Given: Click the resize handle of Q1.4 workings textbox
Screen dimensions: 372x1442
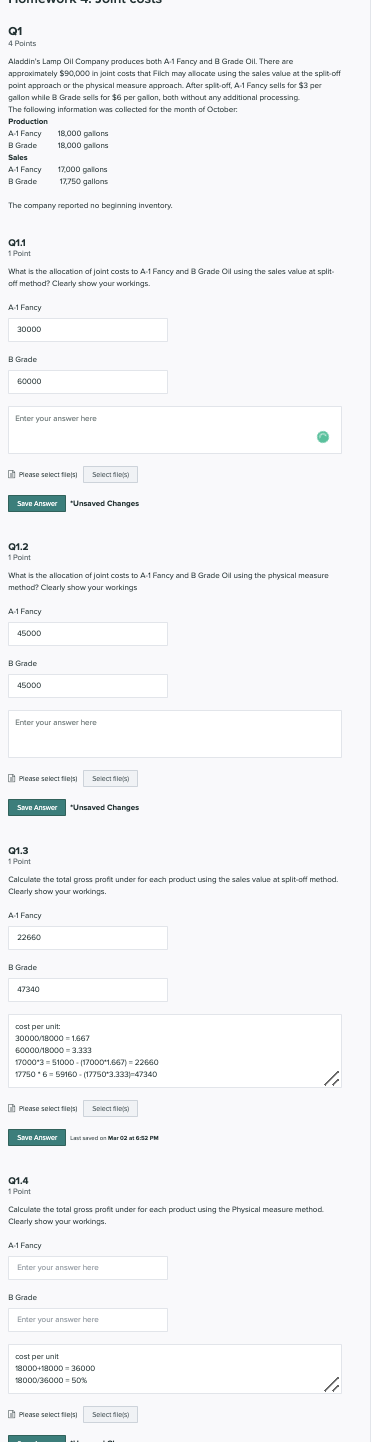Looking at the screenshot, I should (332, 1384).
